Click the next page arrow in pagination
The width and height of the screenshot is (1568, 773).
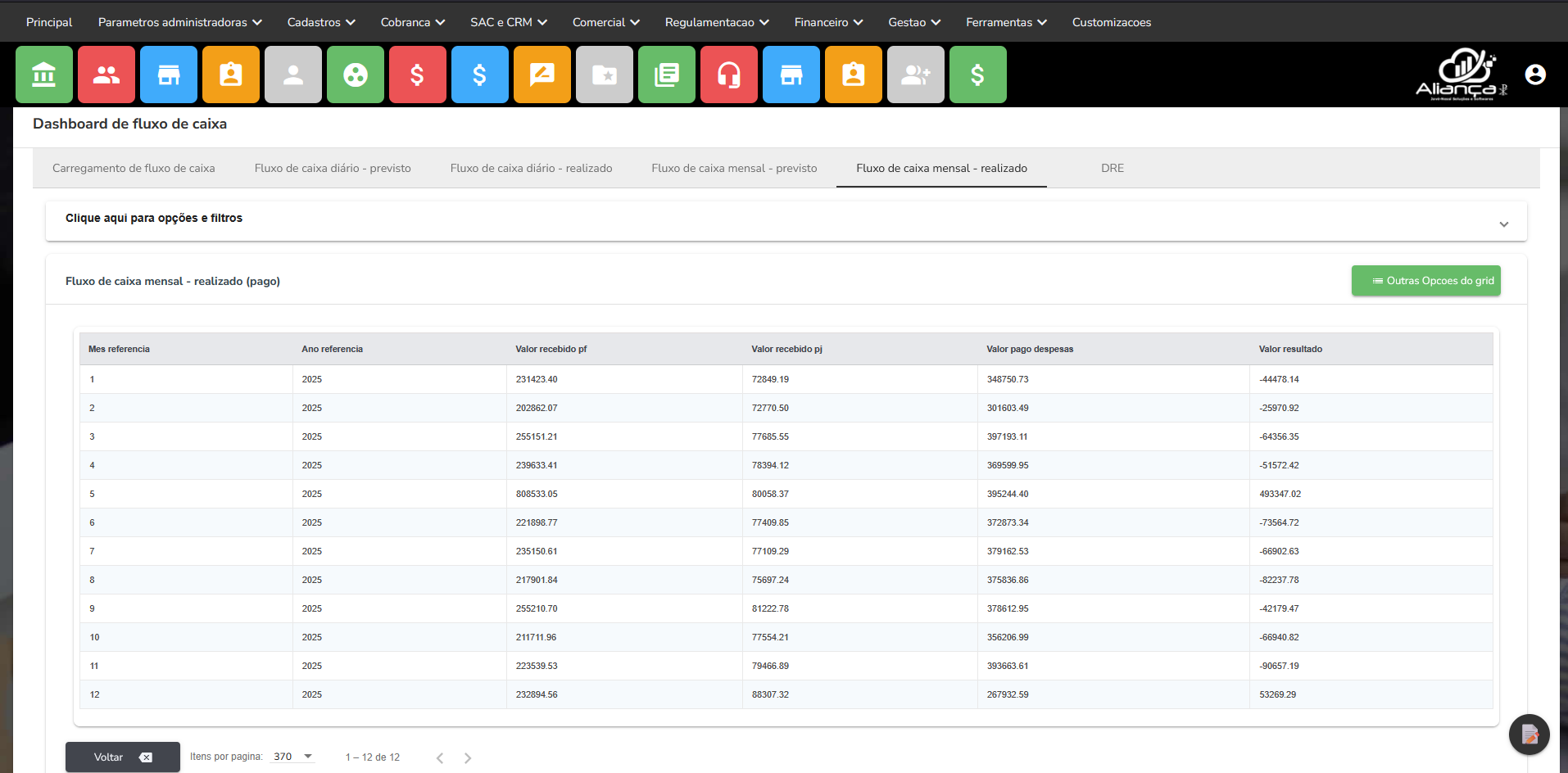click(x=468, y=757)
